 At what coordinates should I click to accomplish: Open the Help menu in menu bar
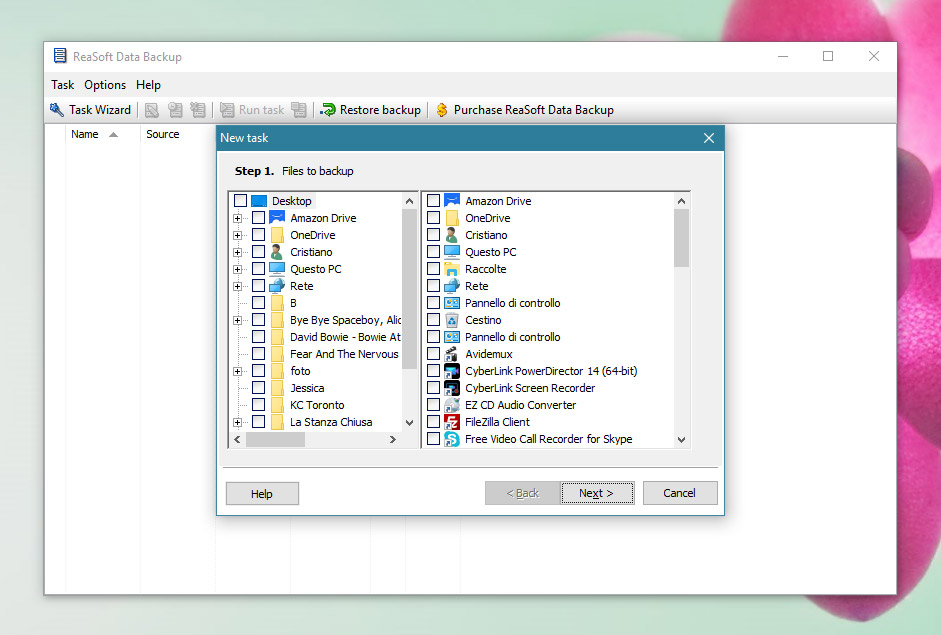(148, 85)
